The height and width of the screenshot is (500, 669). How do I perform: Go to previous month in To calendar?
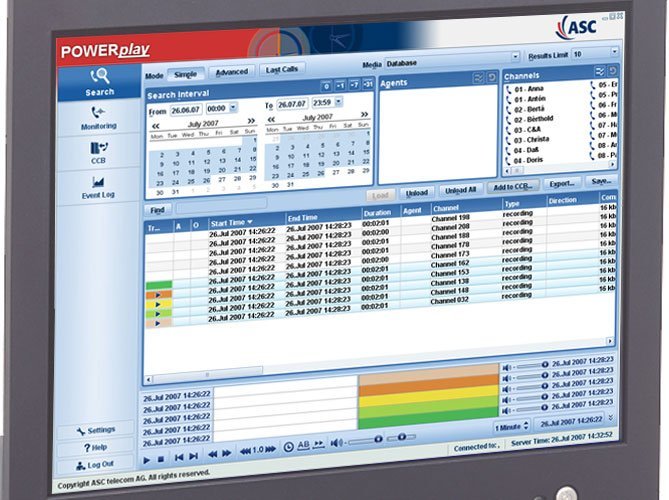[x=271, y=119]
